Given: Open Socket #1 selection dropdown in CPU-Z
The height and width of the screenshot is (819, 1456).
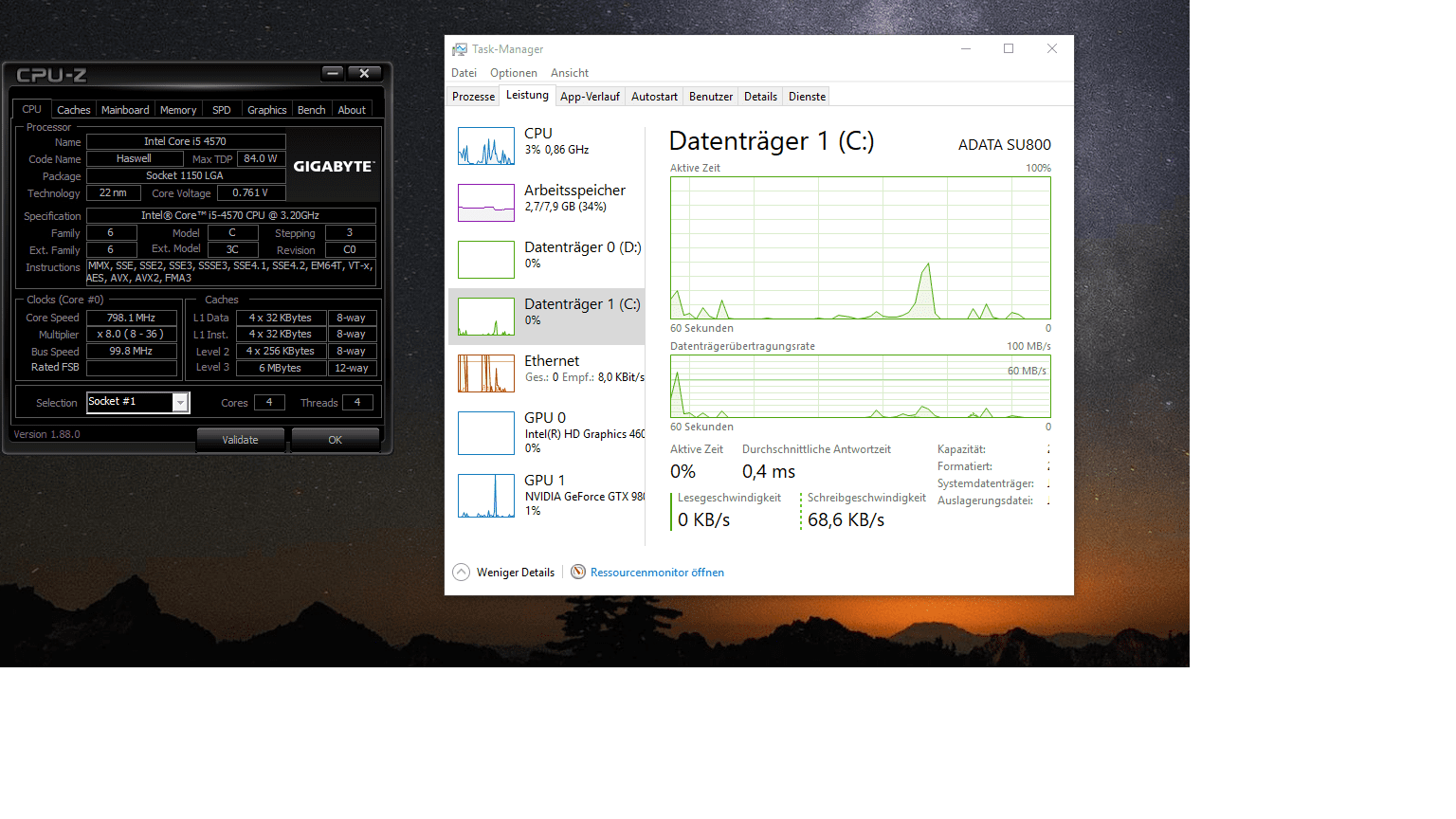Looking at the screenshot, I should 138,402.
